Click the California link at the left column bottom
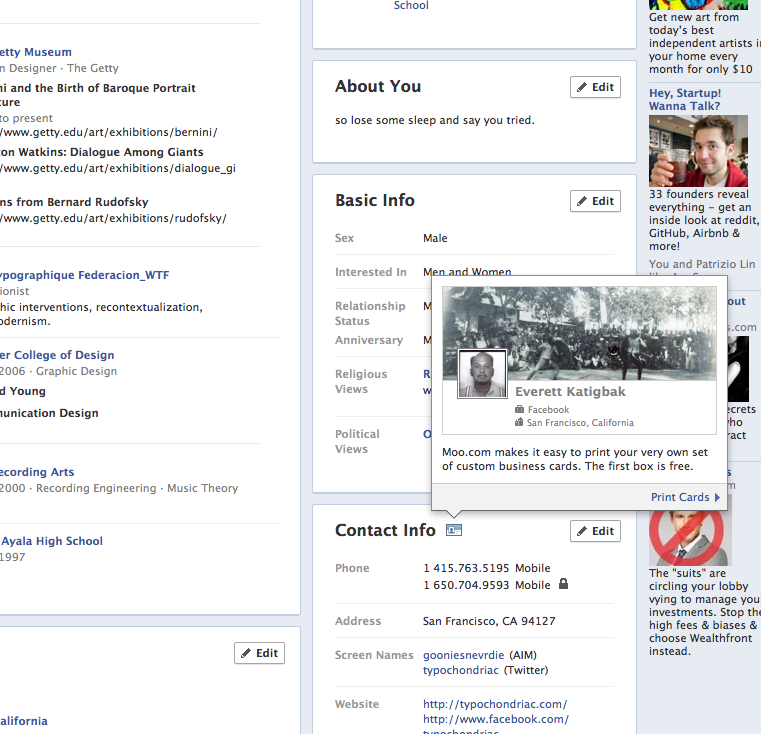The image size is (761, 734). (24, 721)
